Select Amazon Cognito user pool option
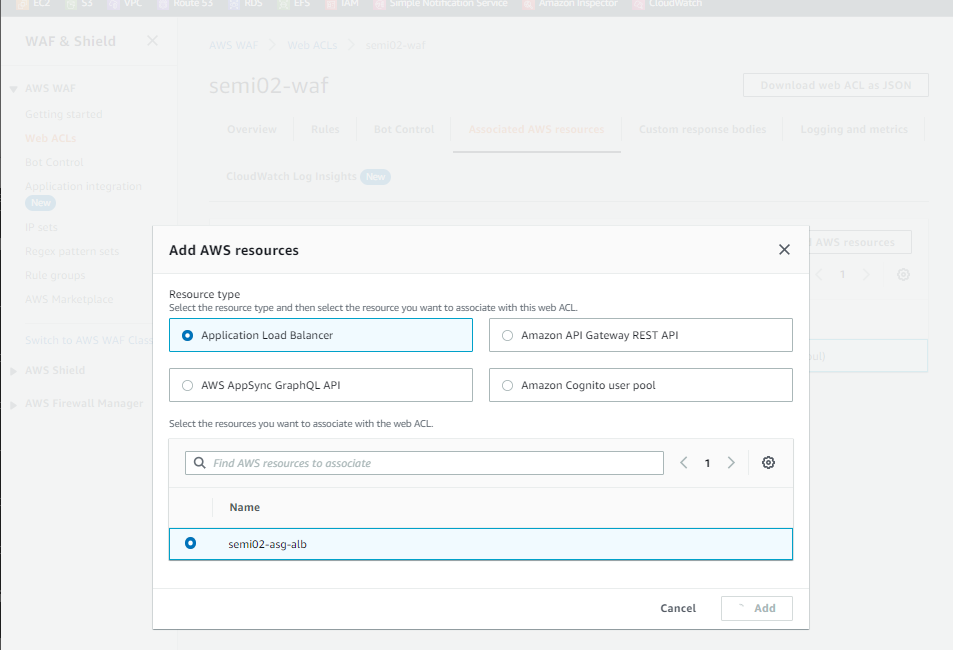 click(x=641, y=385)
